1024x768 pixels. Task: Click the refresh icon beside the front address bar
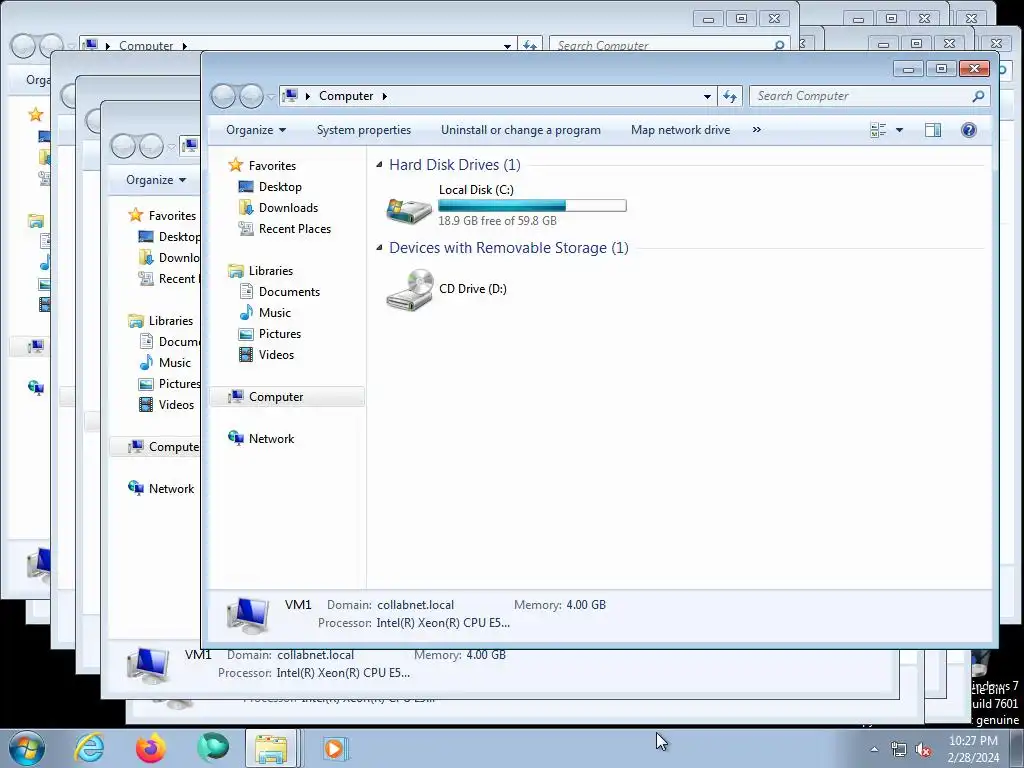click(729, 97)
